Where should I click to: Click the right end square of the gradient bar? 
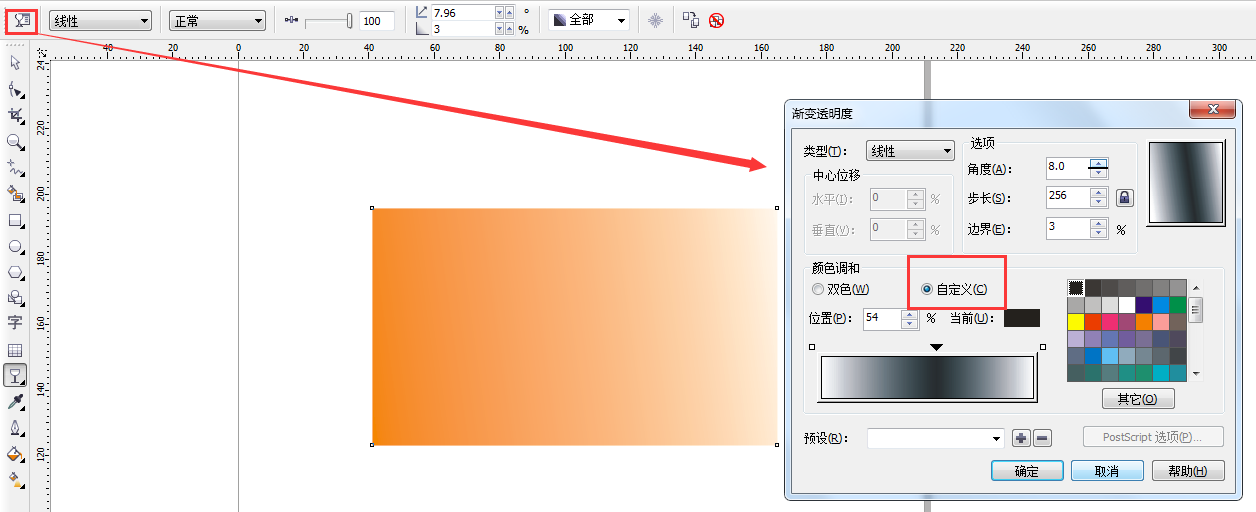pos(1043,347)
